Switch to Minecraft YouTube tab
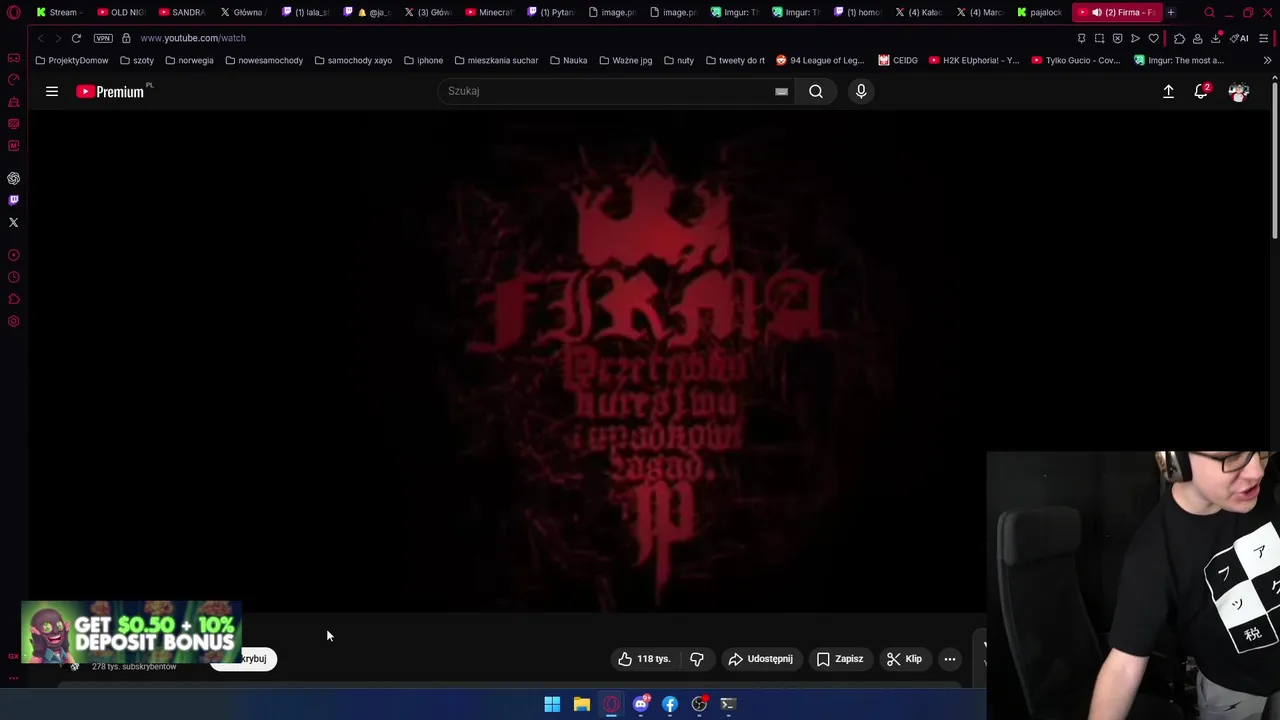Screen dimensions: 1280x720 click(489, 12)
